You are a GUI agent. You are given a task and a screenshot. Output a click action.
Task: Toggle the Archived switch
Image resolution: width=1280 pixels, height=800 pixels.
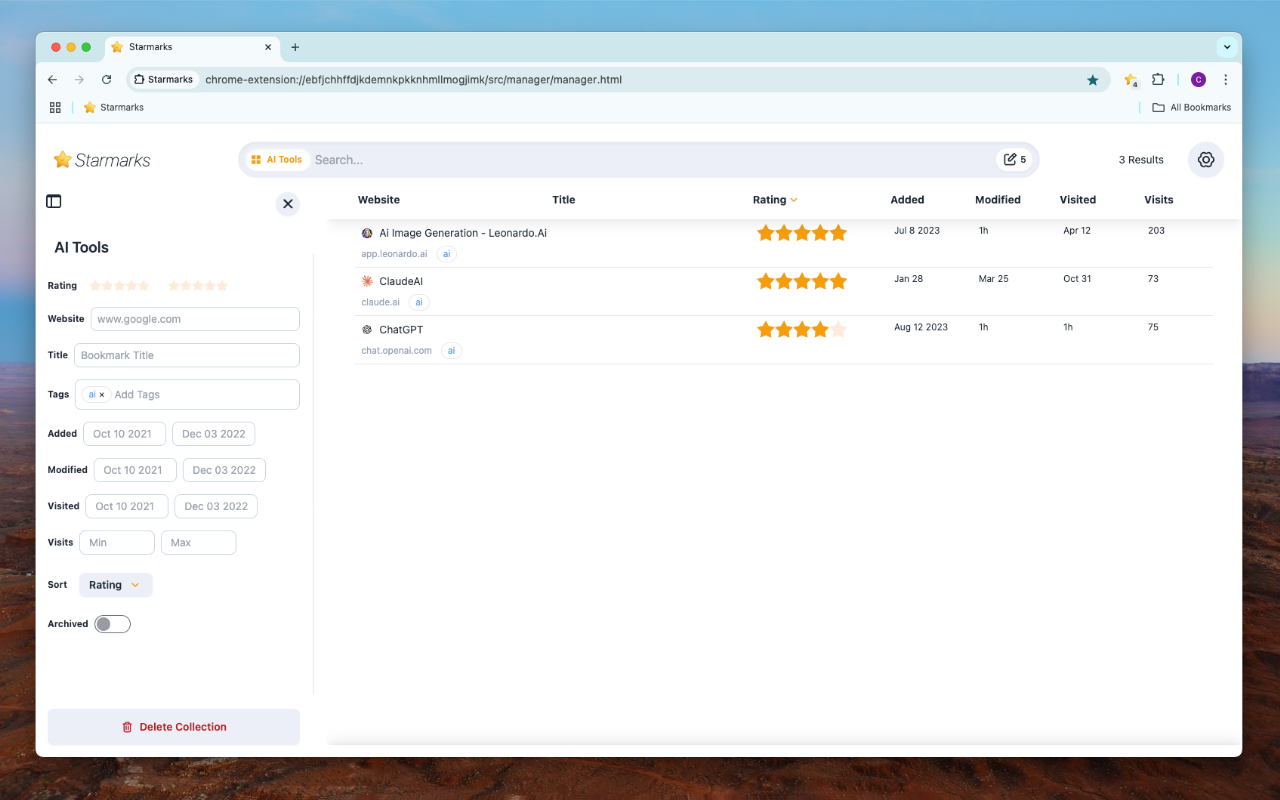pos(112,624)
